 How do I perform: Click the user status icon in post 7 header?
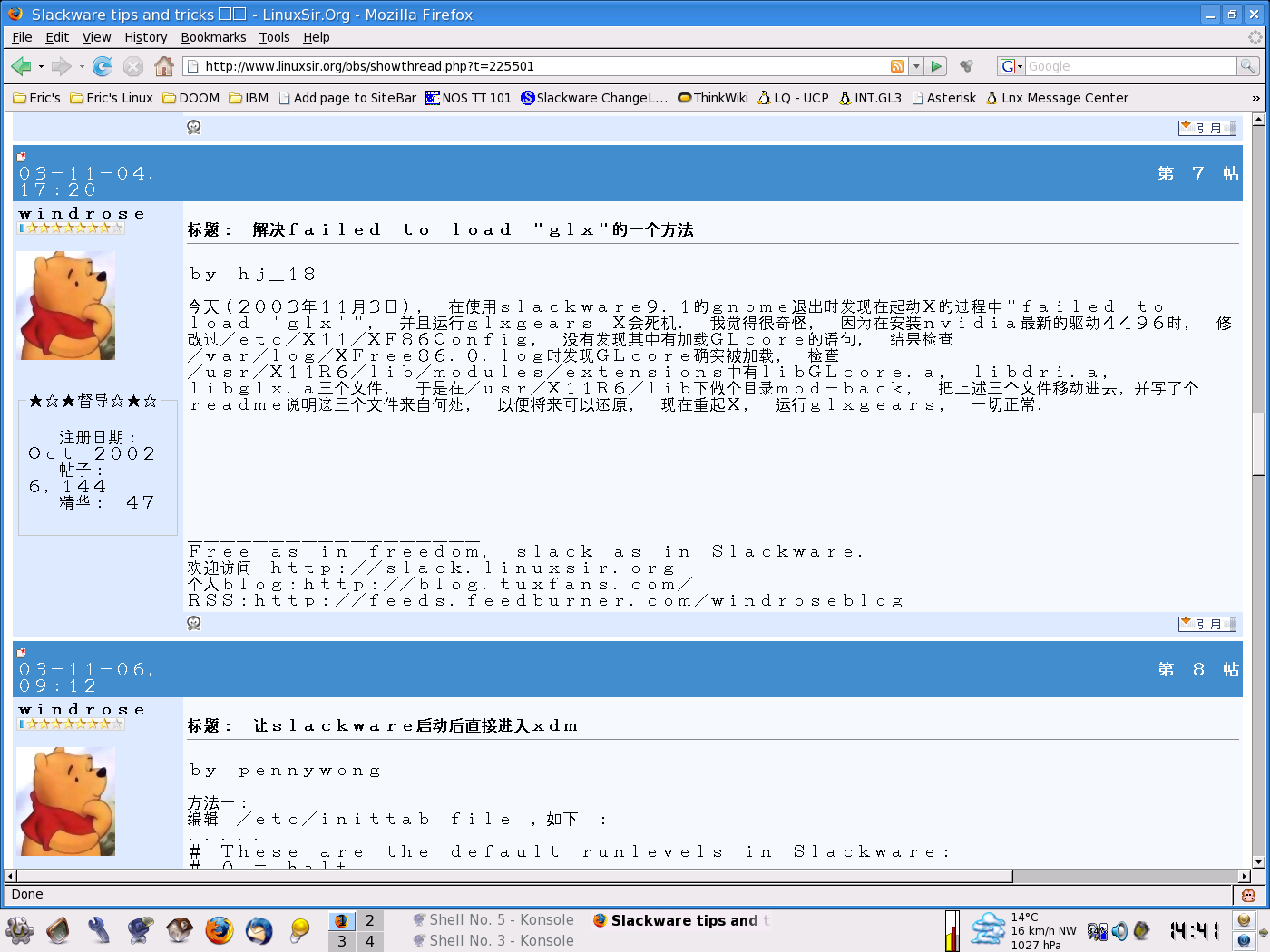pos(194,127)
